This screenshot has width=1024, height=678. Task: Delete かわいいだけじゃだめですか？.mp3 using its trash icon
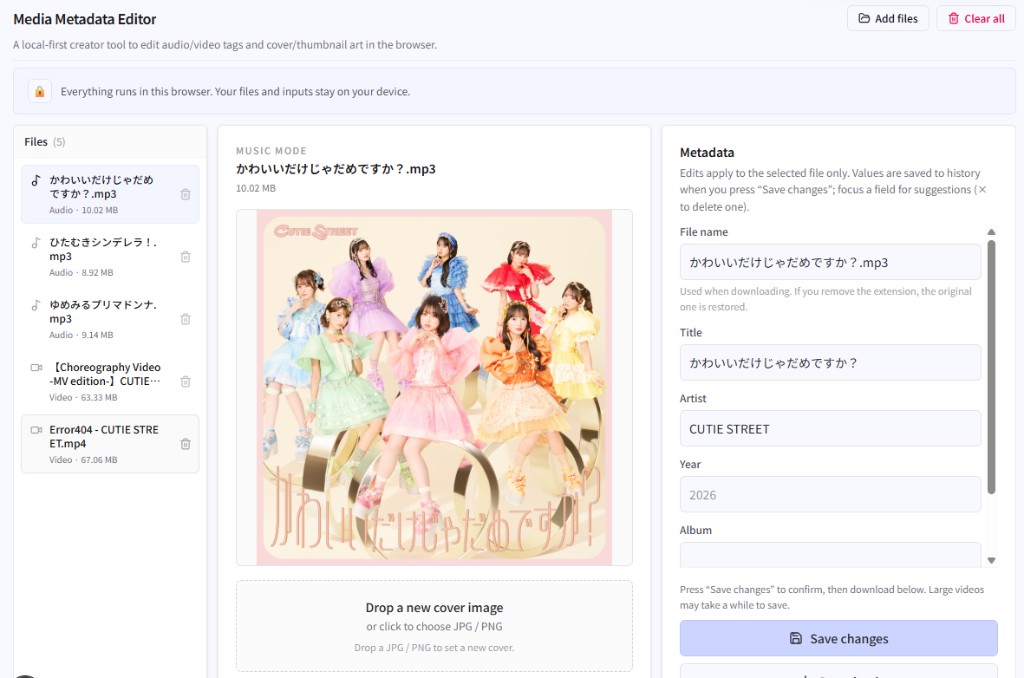185,195
